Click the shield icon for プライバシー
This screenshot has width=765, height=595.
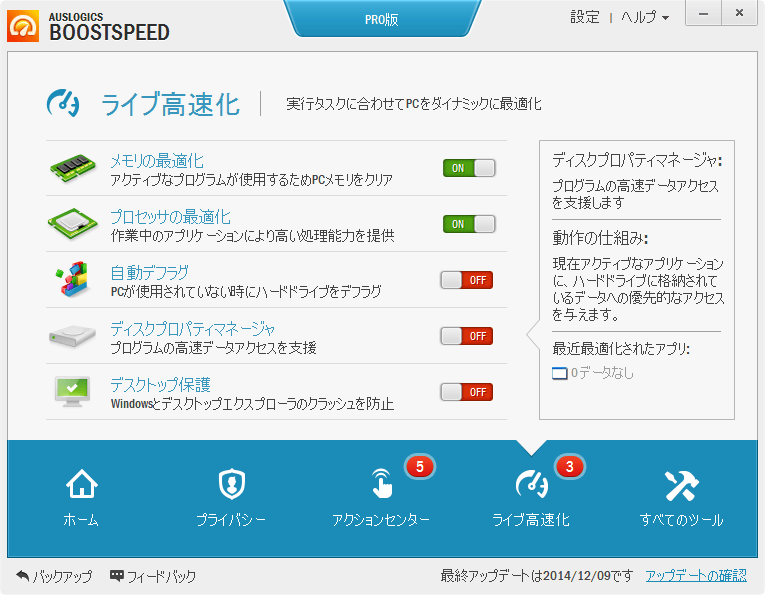point(232,484)
